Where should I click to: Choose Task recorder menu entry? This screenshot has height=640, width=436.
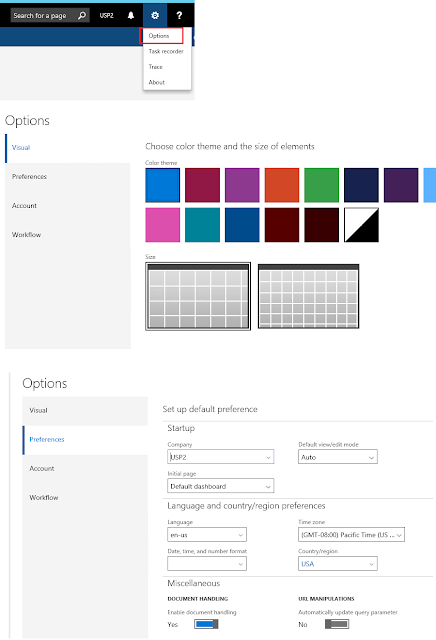(166, 51)
